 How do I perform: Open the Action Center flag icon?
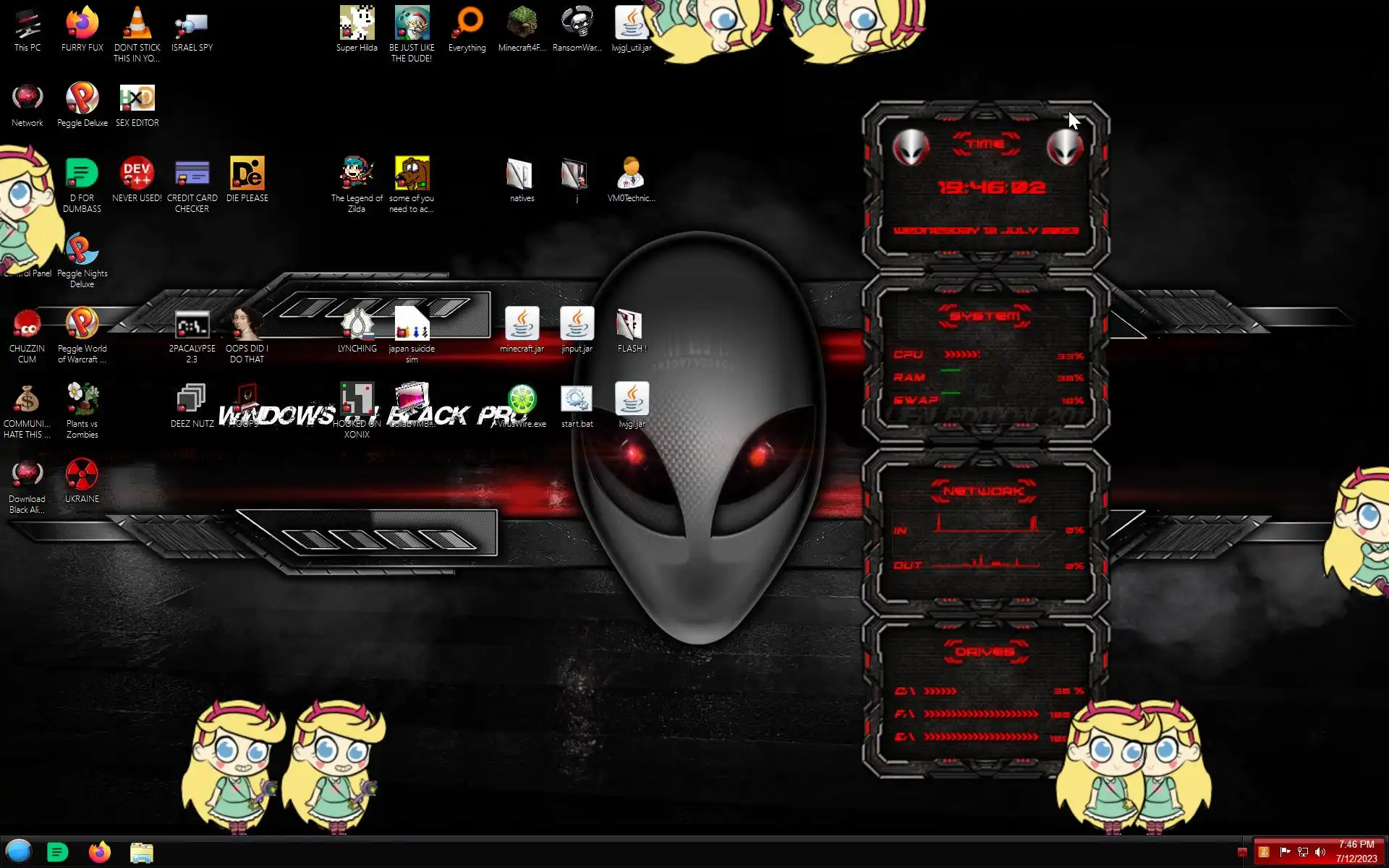tap(1285, 852)
